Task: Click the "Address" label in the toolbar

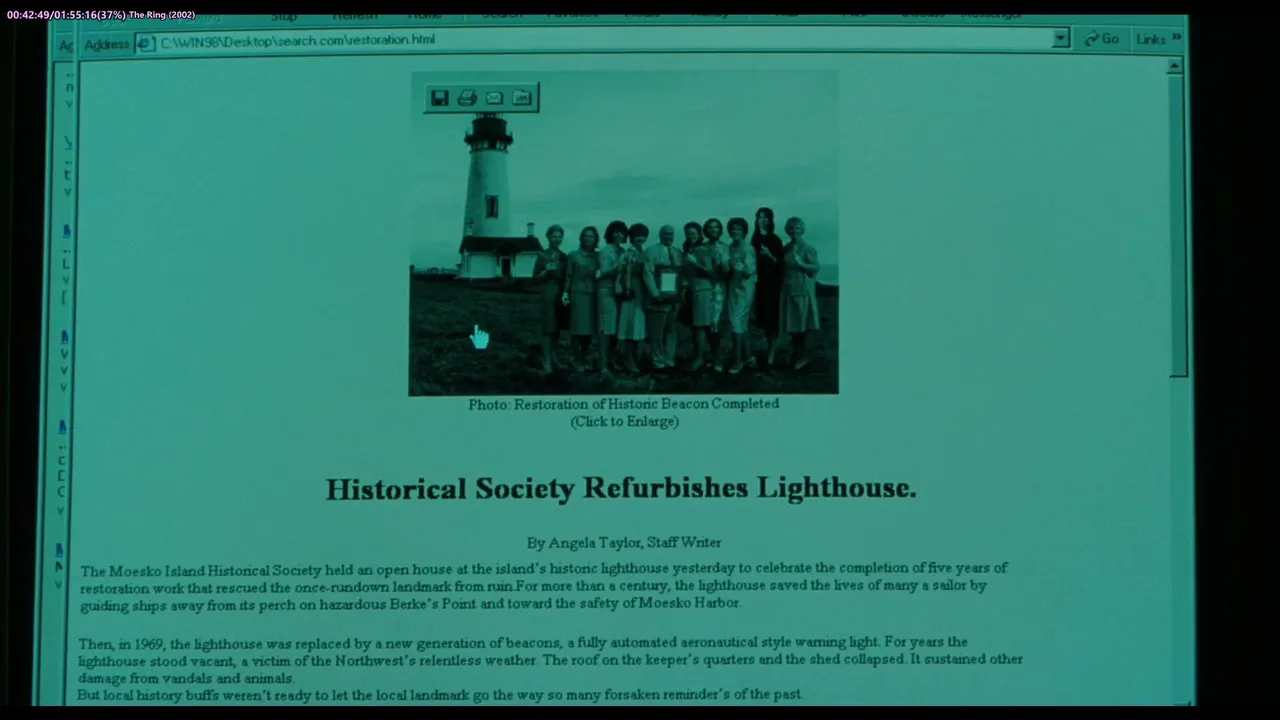Action: coord(107,45)
